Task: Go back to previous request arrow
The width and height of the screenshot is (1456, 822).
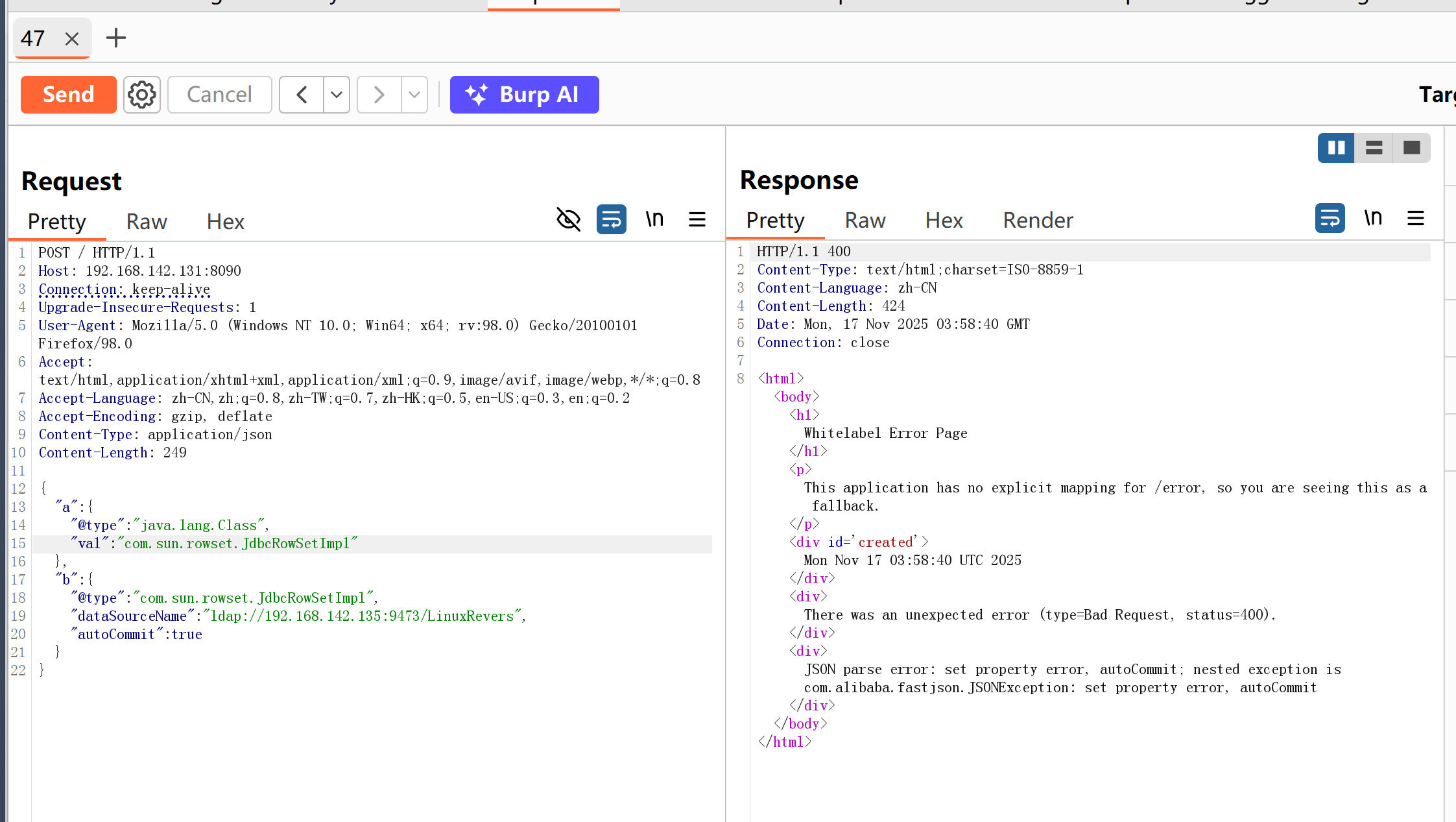Action: point(302,95)
